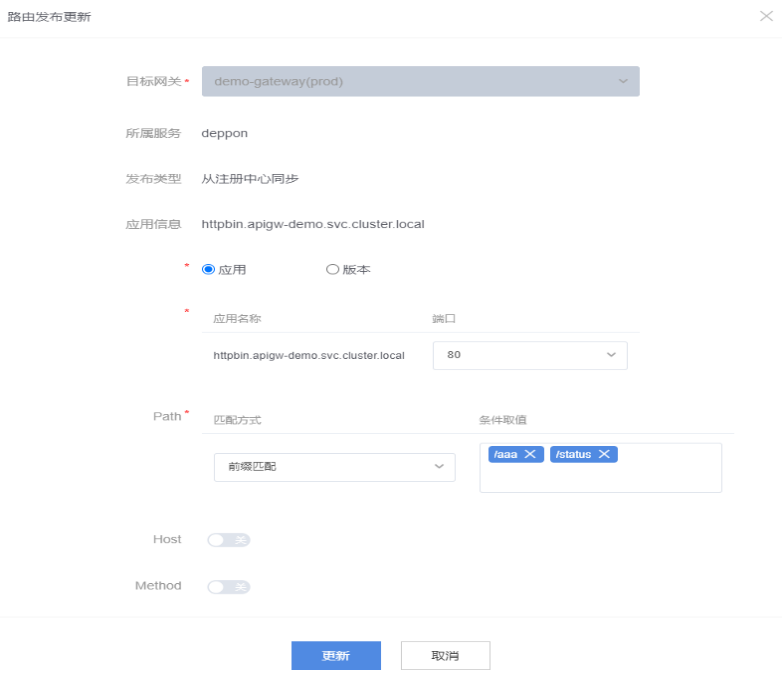Click the 取消 button
Viewport: 782px width, 686px height.
point(445,656)
